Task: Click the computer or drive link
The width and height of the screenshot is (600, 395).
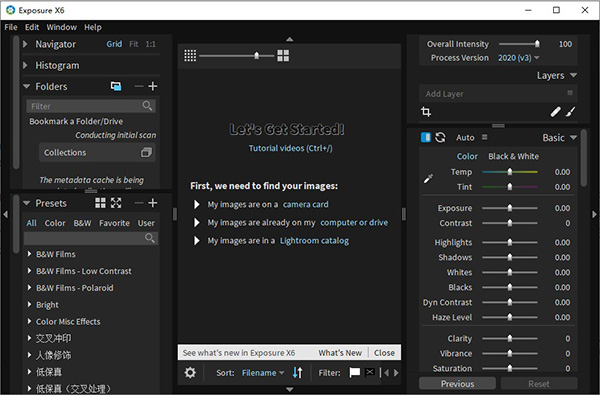Action: (354, 222)
